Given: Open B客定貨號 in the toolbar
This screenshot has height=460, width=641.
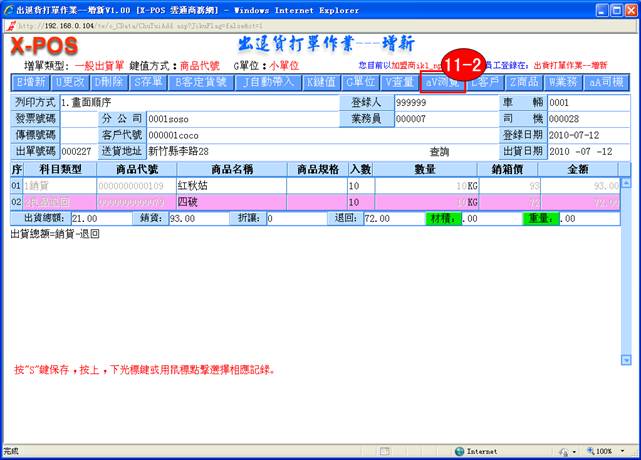Looking at the screenshot, I should tap(203, 82).
